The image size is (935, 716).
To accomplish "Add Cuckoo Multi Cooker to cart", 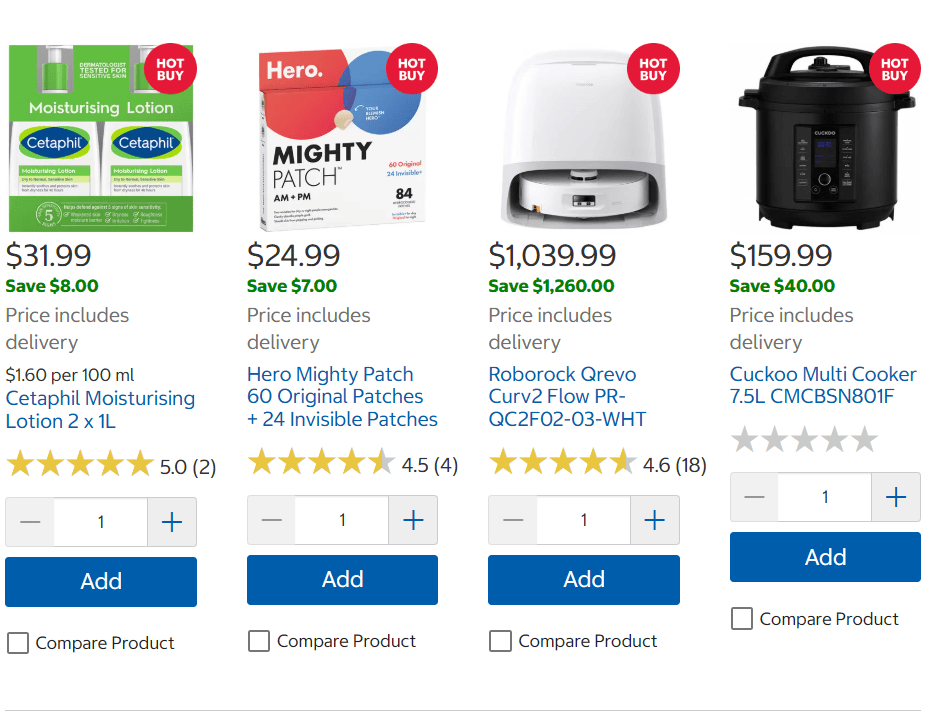I will coord(825,557).
